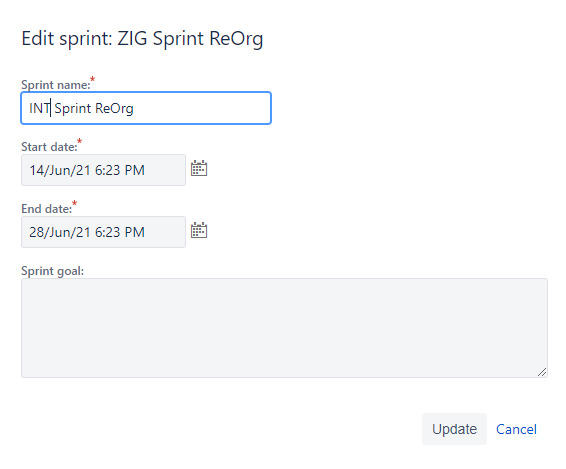566x469 pixels.
Task: Open the Start date calendar picker
Action: click(x=199, y=168)
